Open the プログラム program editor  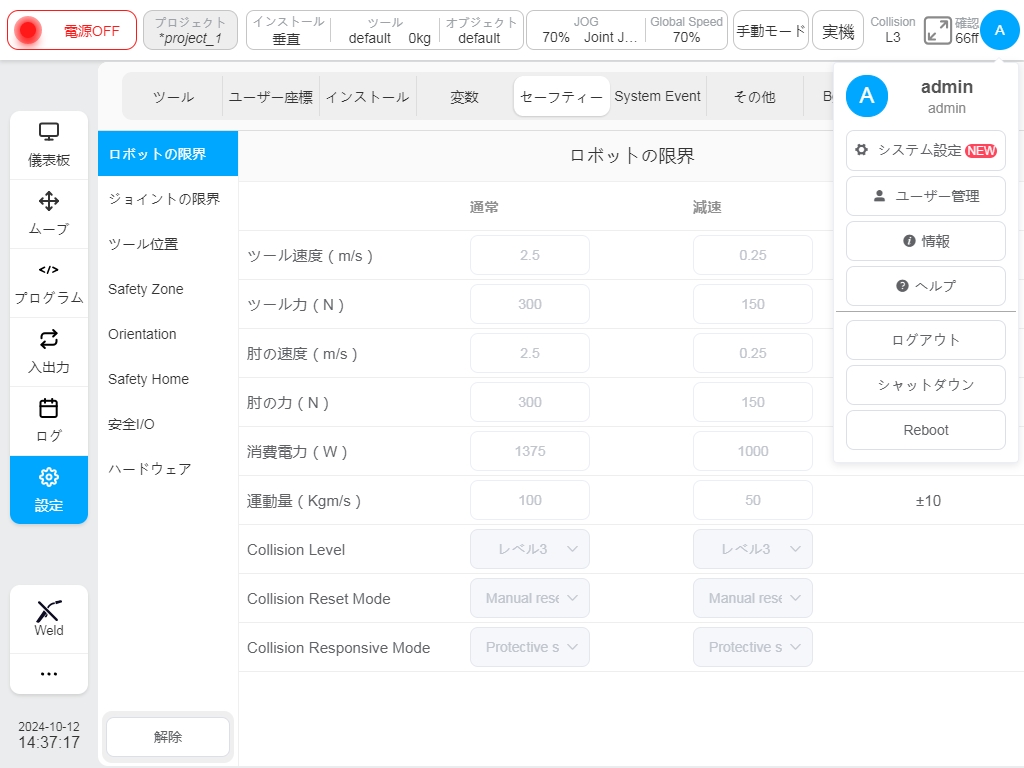click(x=49, y=283)
